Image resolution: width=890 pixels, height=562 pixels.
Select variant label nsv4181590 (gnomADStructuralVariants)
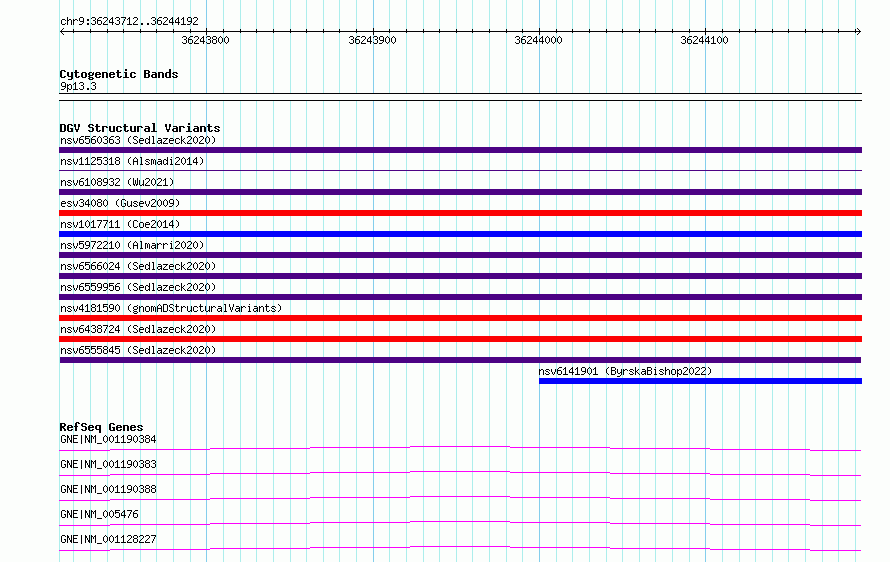[x=171, y=308]
